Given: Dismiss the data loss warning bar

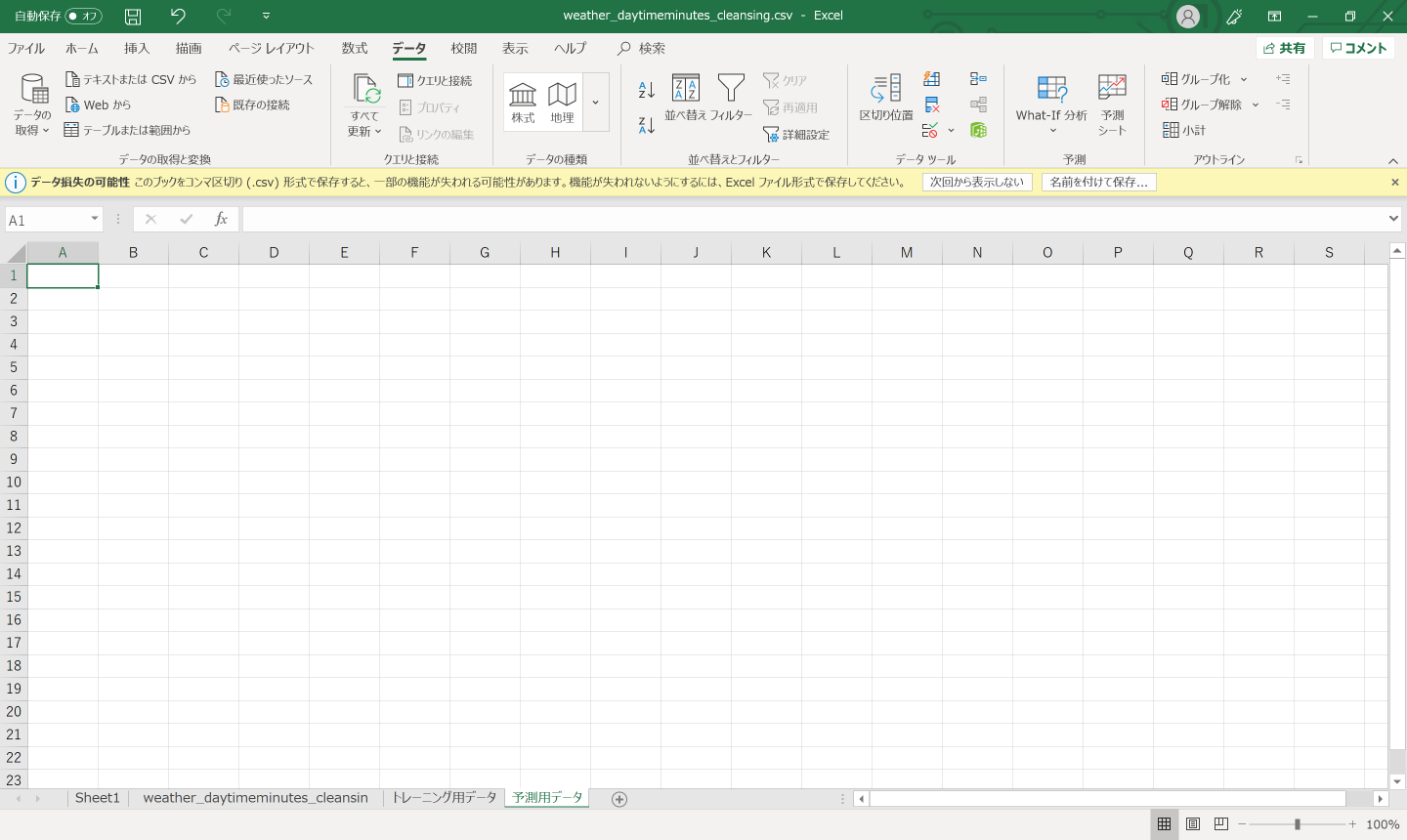Looking at the screenshot, I should pos(1395,182).
